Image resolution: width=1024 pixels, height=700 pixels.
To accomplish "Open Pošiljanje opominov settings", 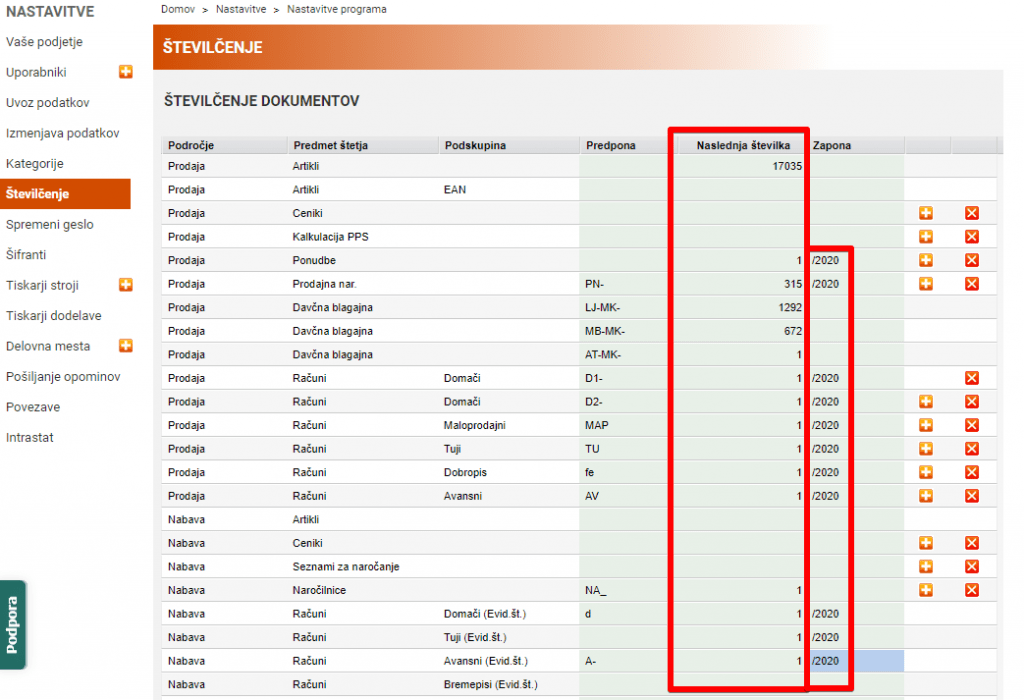I will tap(63, 377).
